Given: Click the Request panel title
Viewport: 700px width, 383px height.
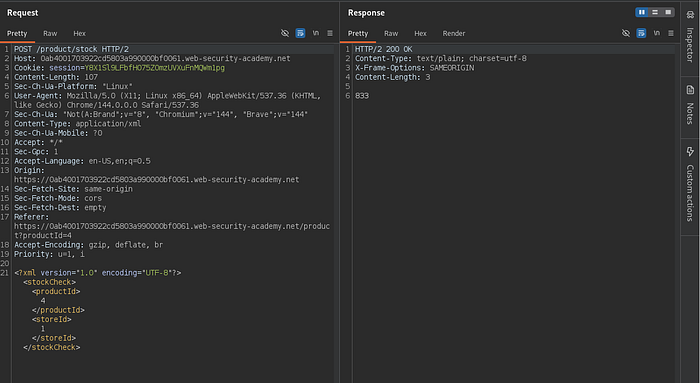Looking at the screenshot, I should (x=22, y=13).
